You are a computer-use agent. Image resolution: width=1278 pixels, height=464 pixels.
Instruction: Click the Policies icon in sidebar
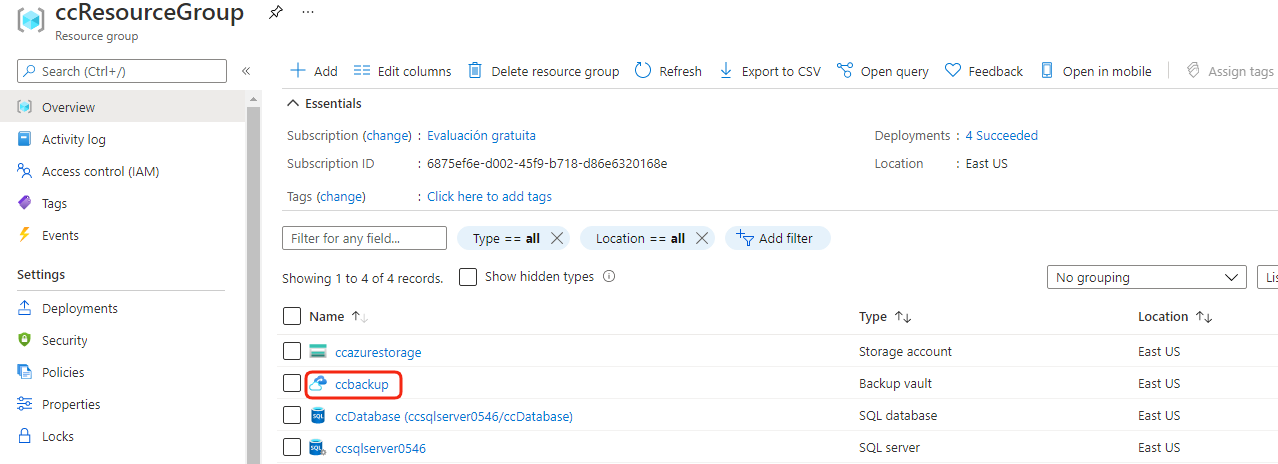[25, 372]
